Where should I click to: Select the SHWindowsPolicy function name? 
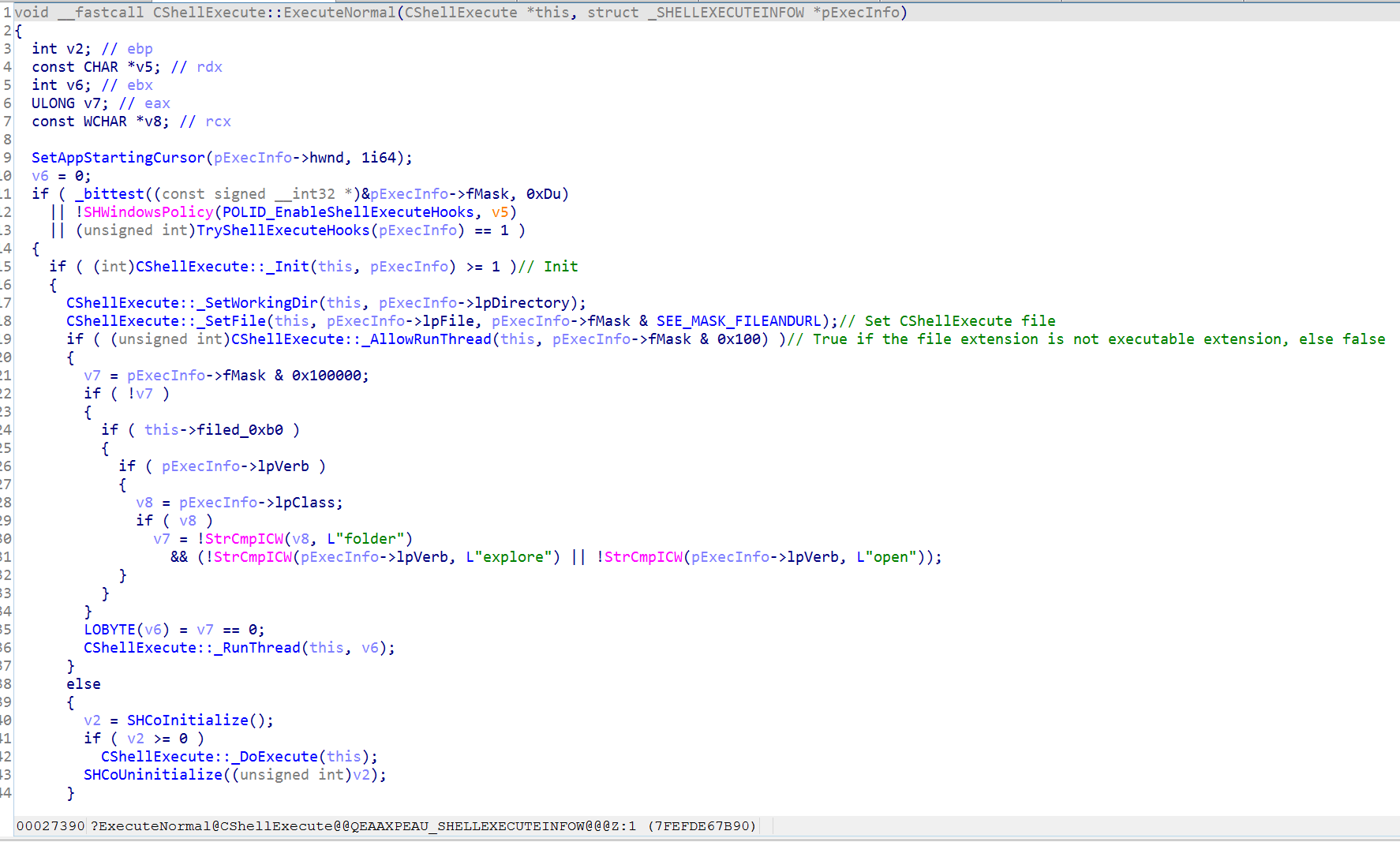(148, 212)
